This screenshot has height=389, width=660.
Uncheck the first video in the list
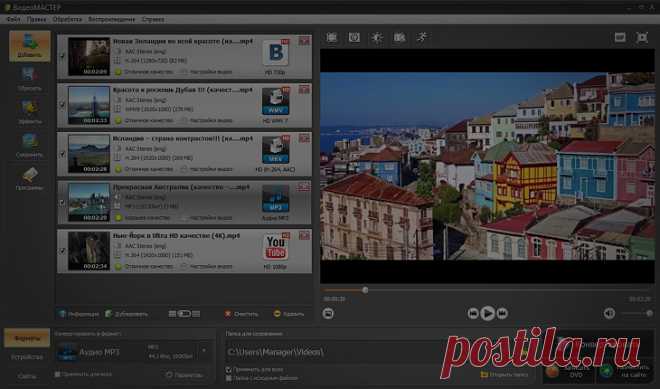tap(63, 56)
